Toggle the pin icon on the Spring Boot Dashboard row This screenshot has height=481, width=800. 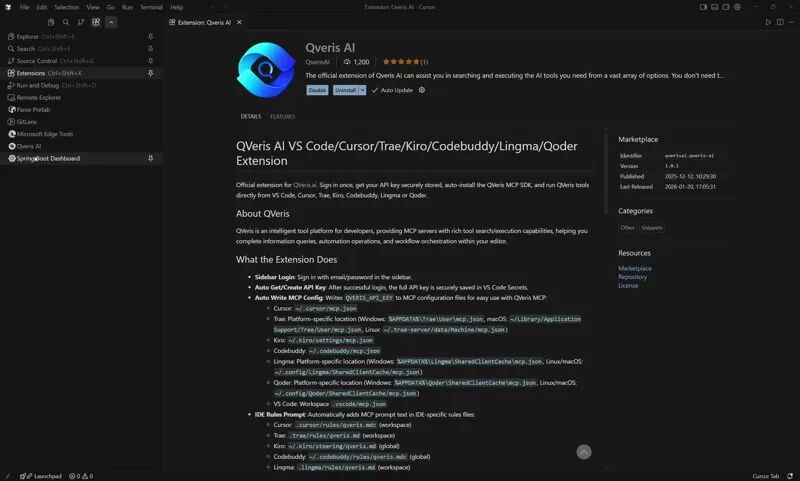[151, 159]
